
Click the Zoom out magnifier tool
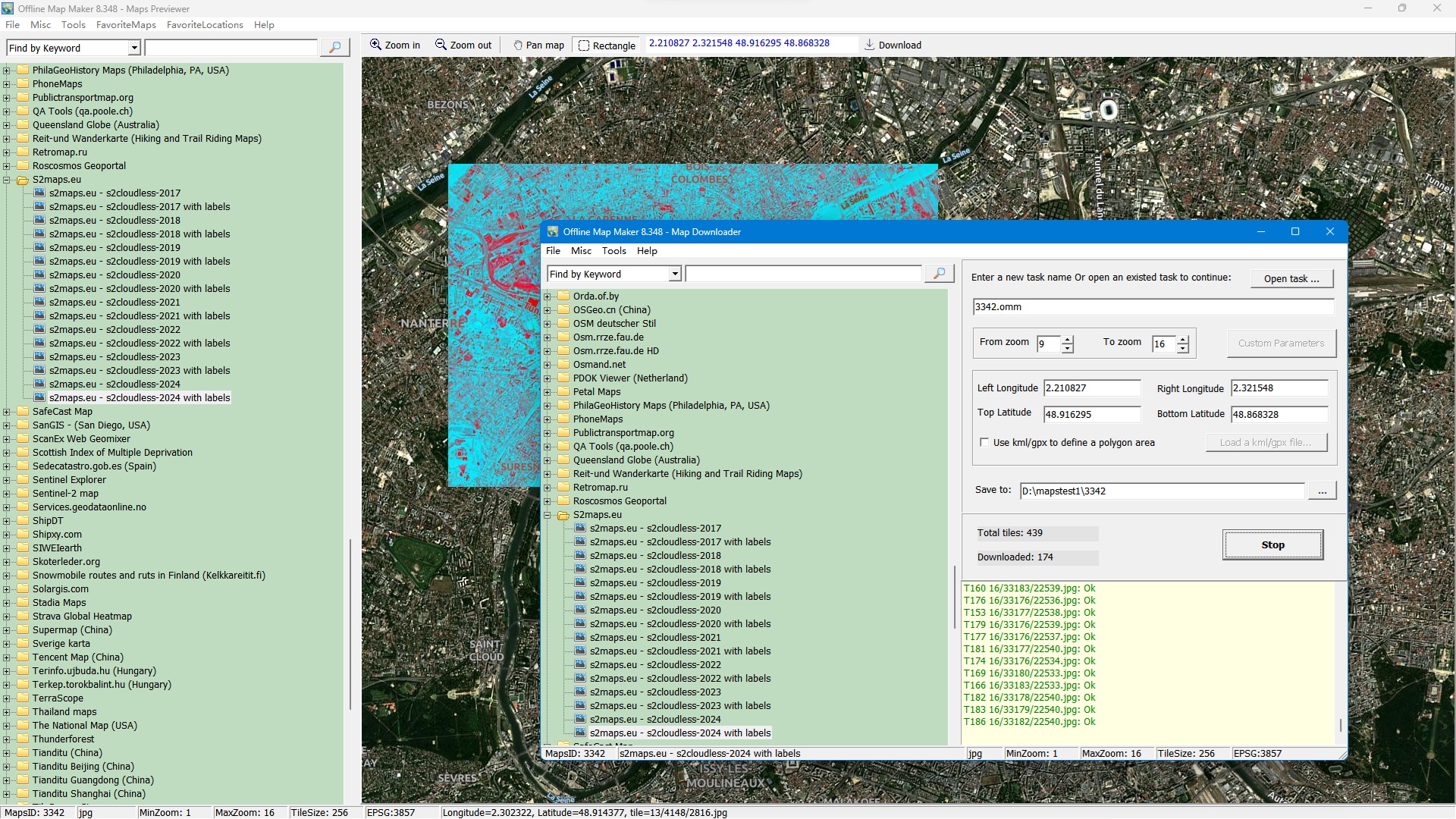point(441,45)
